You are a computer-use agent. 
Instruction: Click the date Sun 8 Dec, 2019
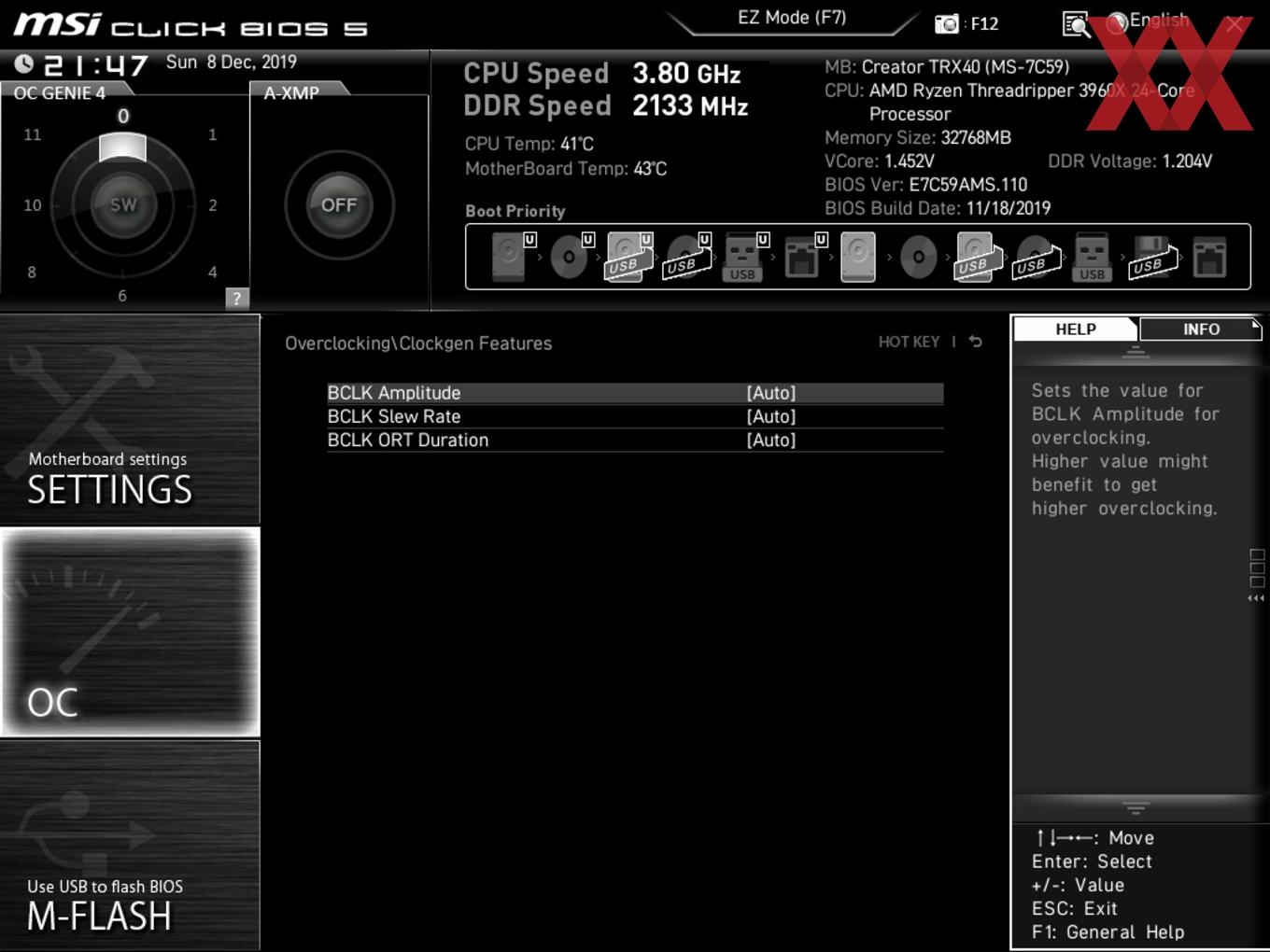232,62
